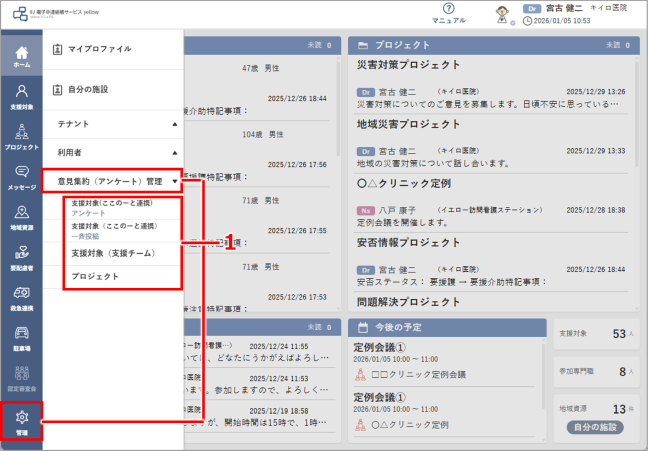Go to the ホーム sidebar icon
648x451 pixels.
pos(21,56)
